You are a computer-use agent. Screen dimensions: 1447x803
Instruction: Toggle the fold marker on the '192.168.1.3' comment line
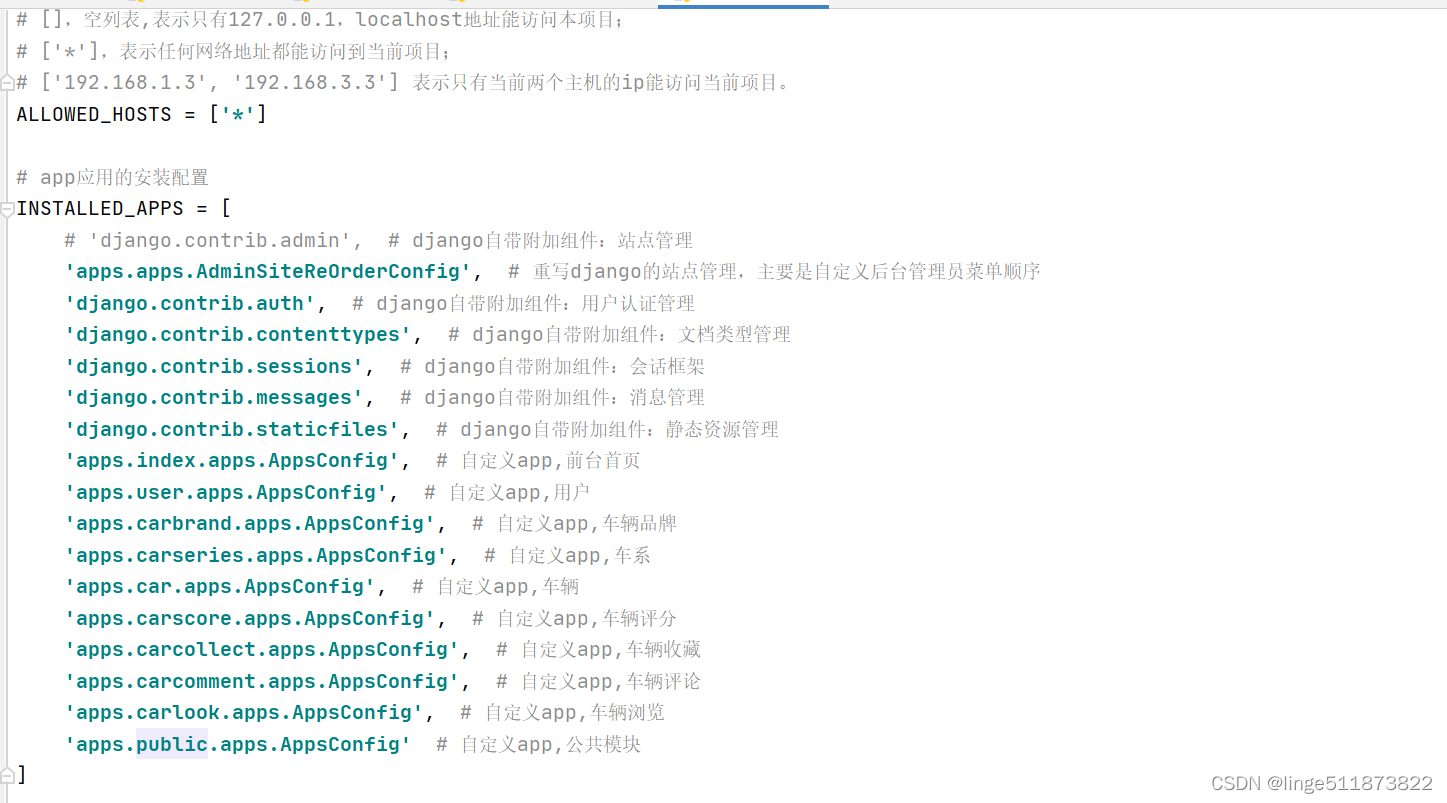(x=7, y=83)
